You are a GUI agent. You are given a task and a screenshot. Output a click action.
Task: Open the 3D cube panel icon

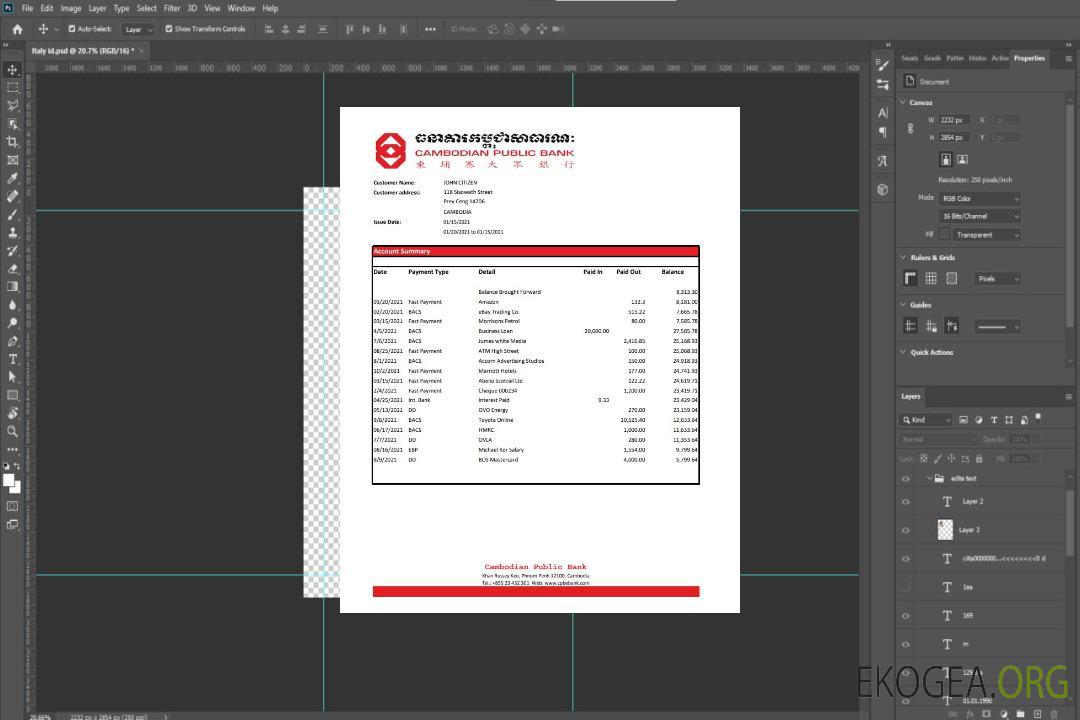(x=882, y=189)
